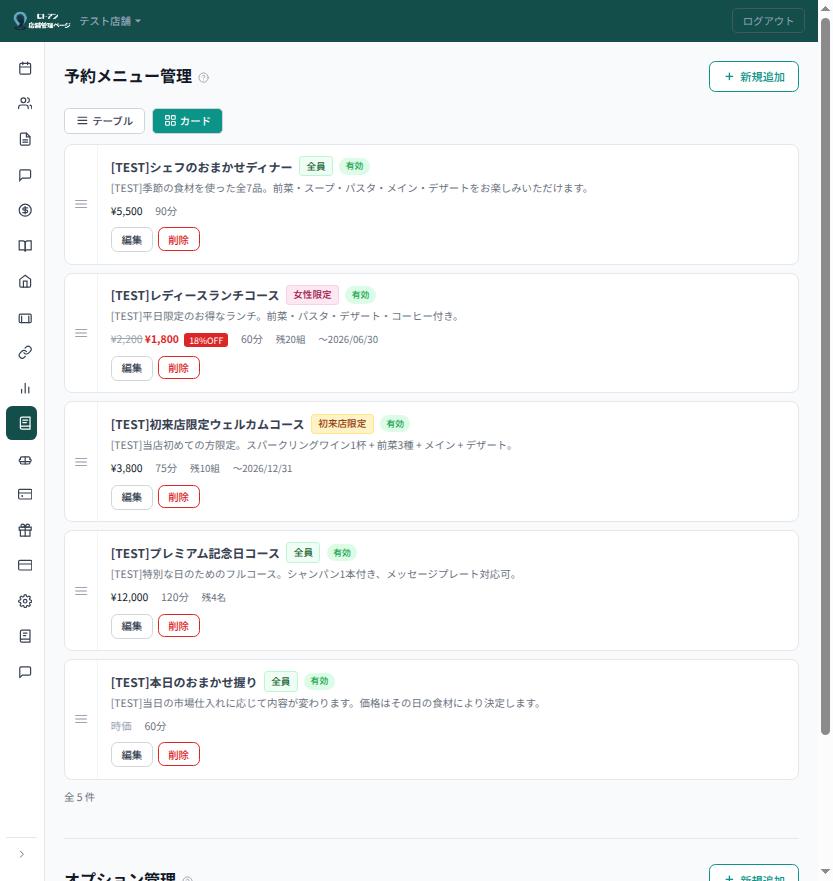The width and height of the screenshot is (833, 881).
Task: Edit the プレミアム記念日コース menu
Action: click(131, 626)
